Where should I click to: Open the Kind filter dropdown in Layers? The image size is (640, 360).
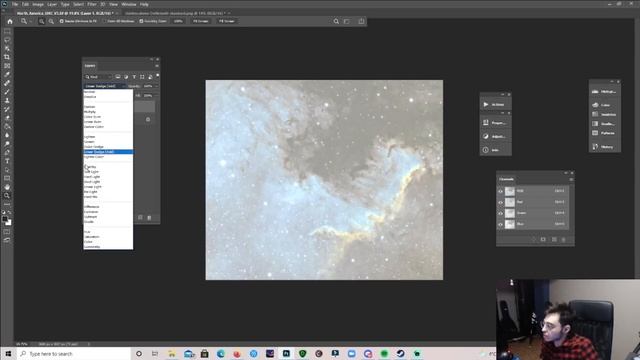pos(98,77)
